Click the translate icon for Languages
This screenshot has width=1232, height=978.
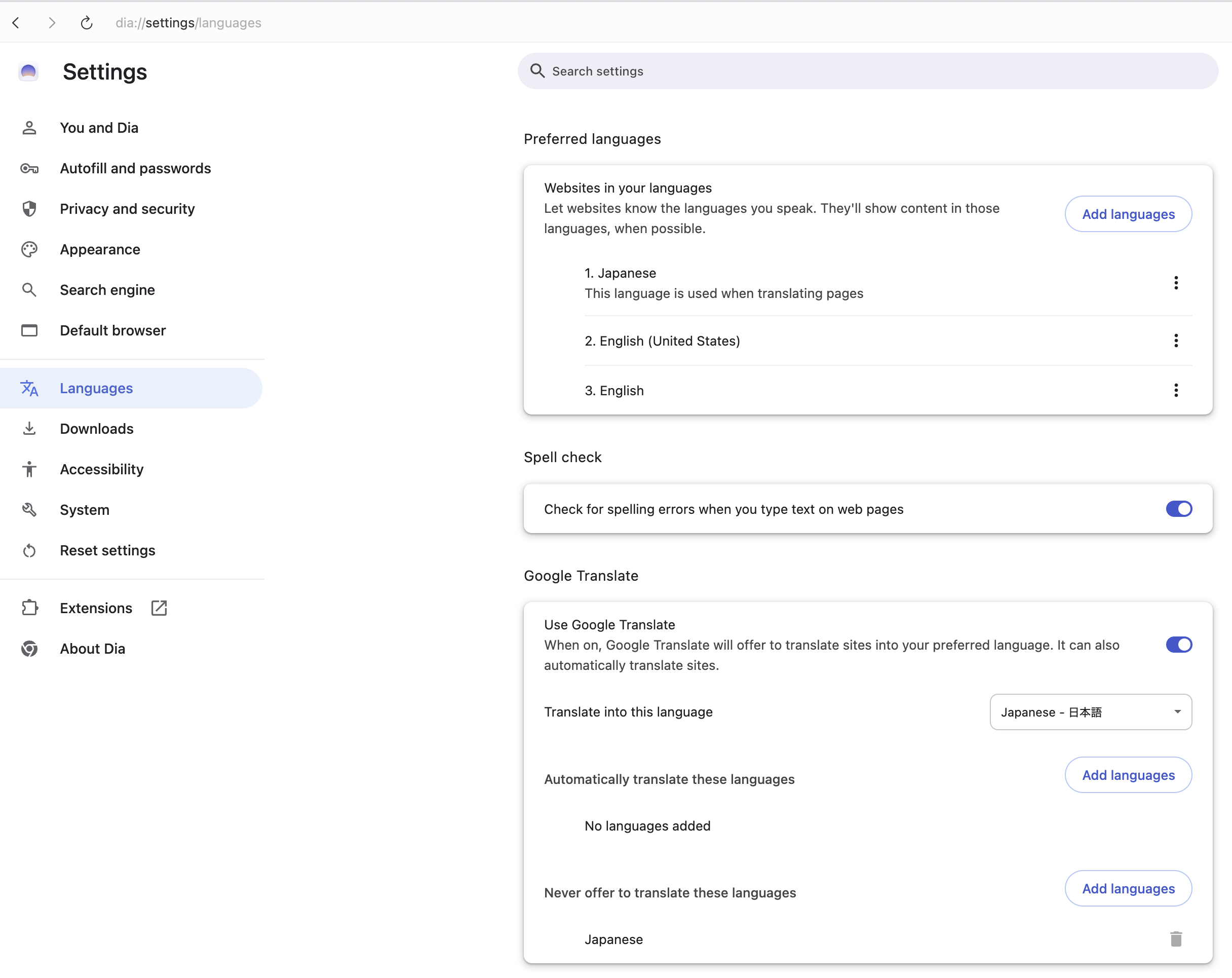[x=29, y=388]
